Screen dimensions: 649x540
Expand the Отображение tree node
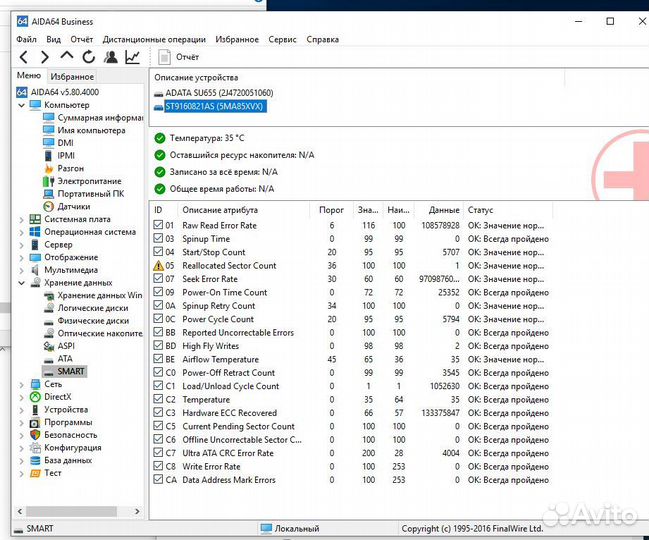[x=22, y=258]
